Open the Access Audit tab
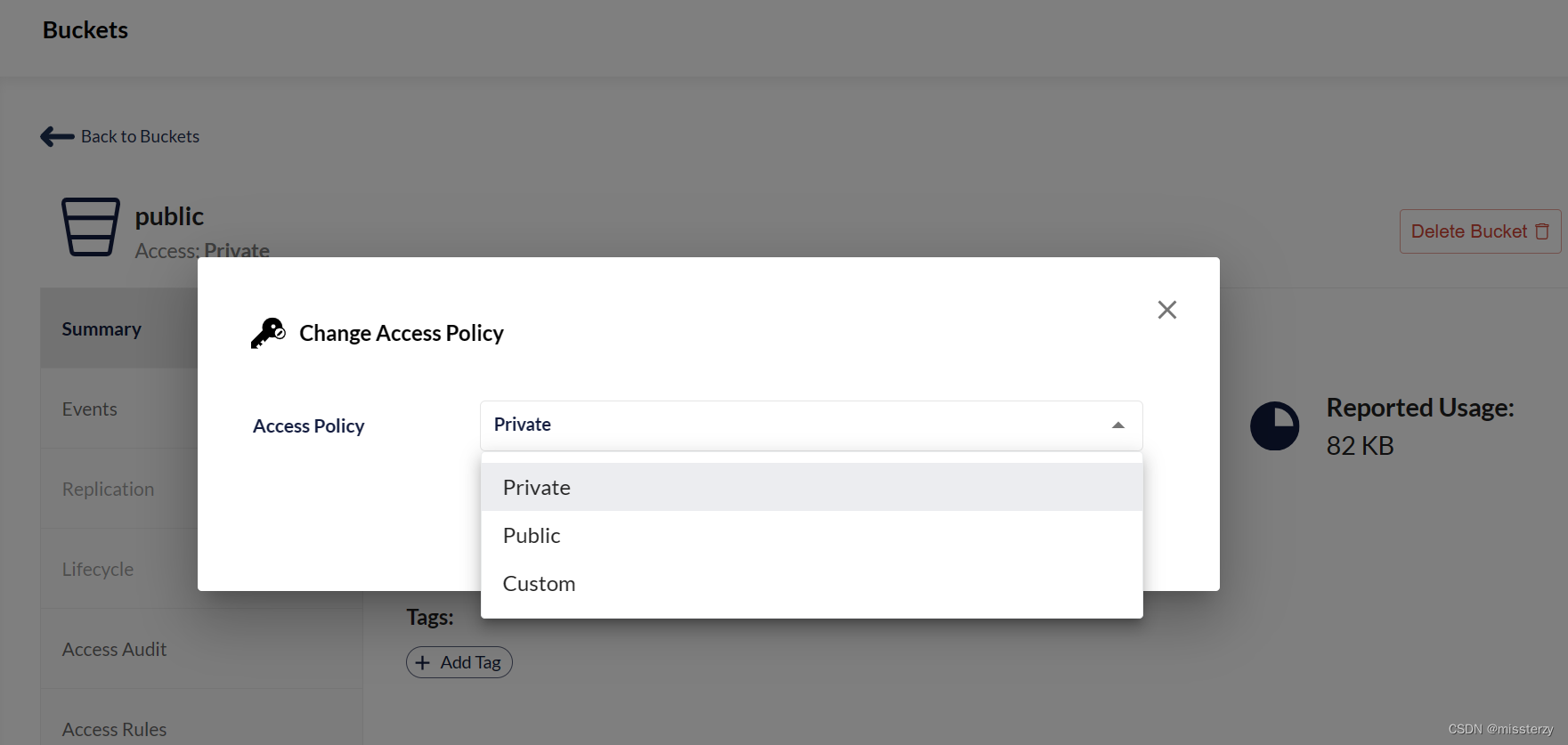The width and height of the screenshot is (1568, 745). pos(114,650)
